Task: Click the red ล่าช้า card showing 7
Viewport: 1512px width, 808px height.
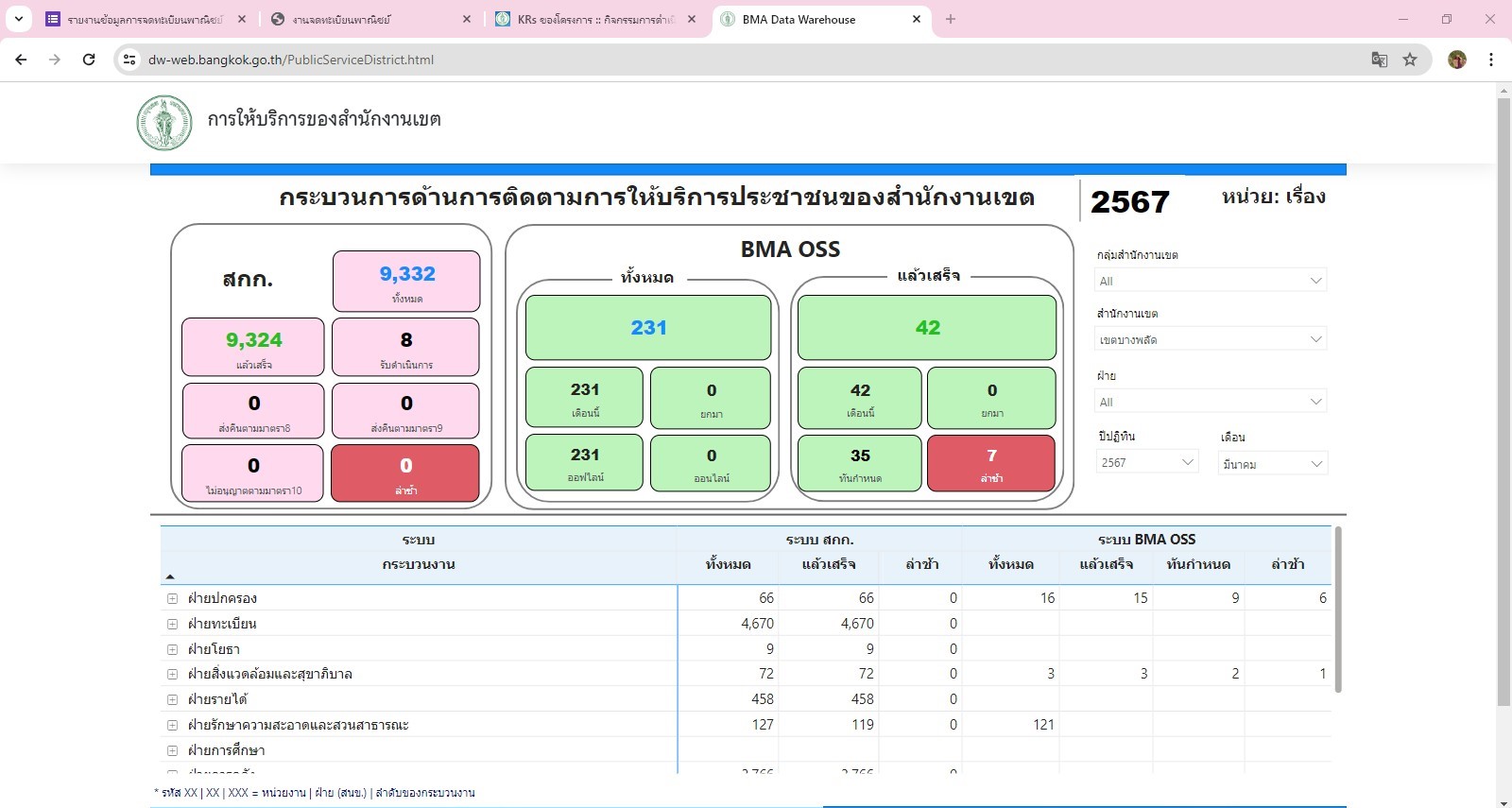Action: pyautogui.click(x=991, y=463)
